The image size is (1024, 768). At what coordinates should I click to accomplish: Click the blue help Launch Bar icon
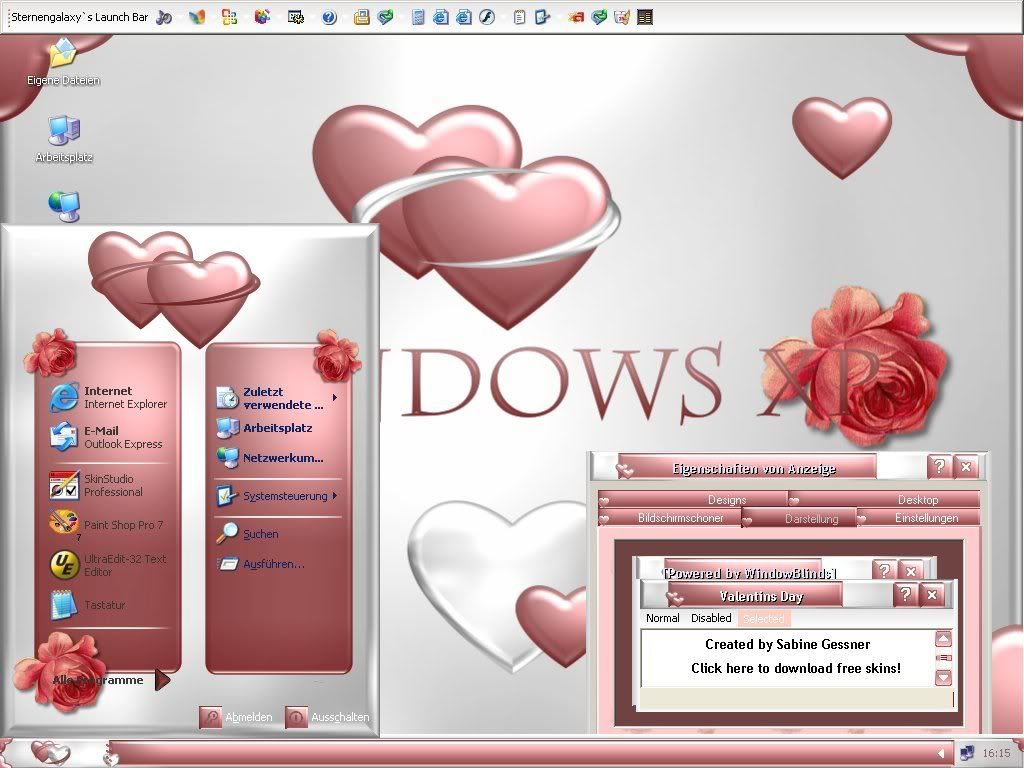coord(329,17)
